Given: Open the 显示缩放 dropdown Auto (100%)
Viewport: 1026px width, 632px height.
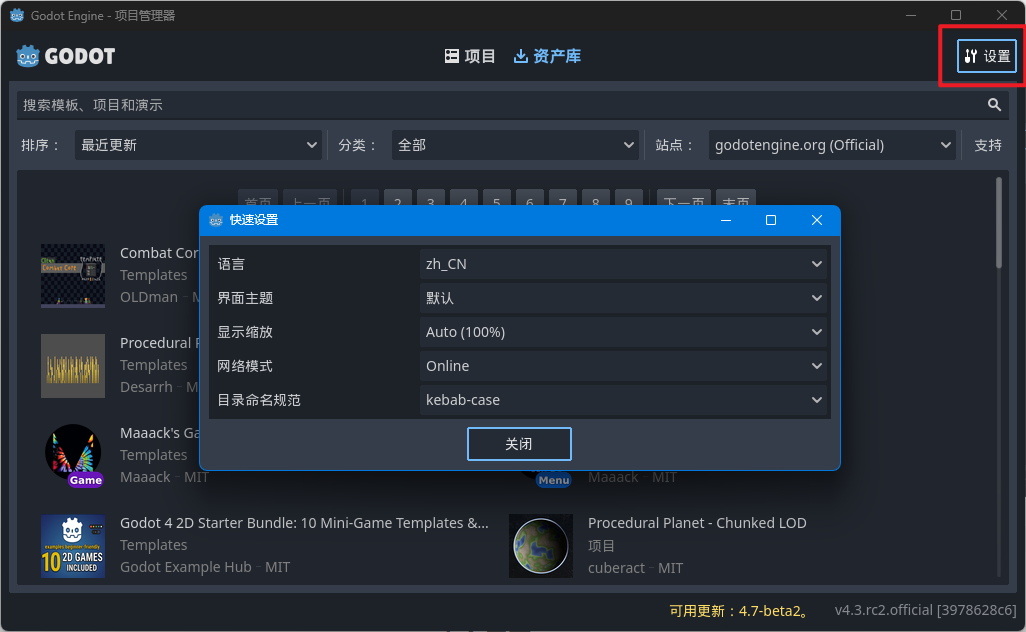Looking at the screenshot, I should coord(623,332).
